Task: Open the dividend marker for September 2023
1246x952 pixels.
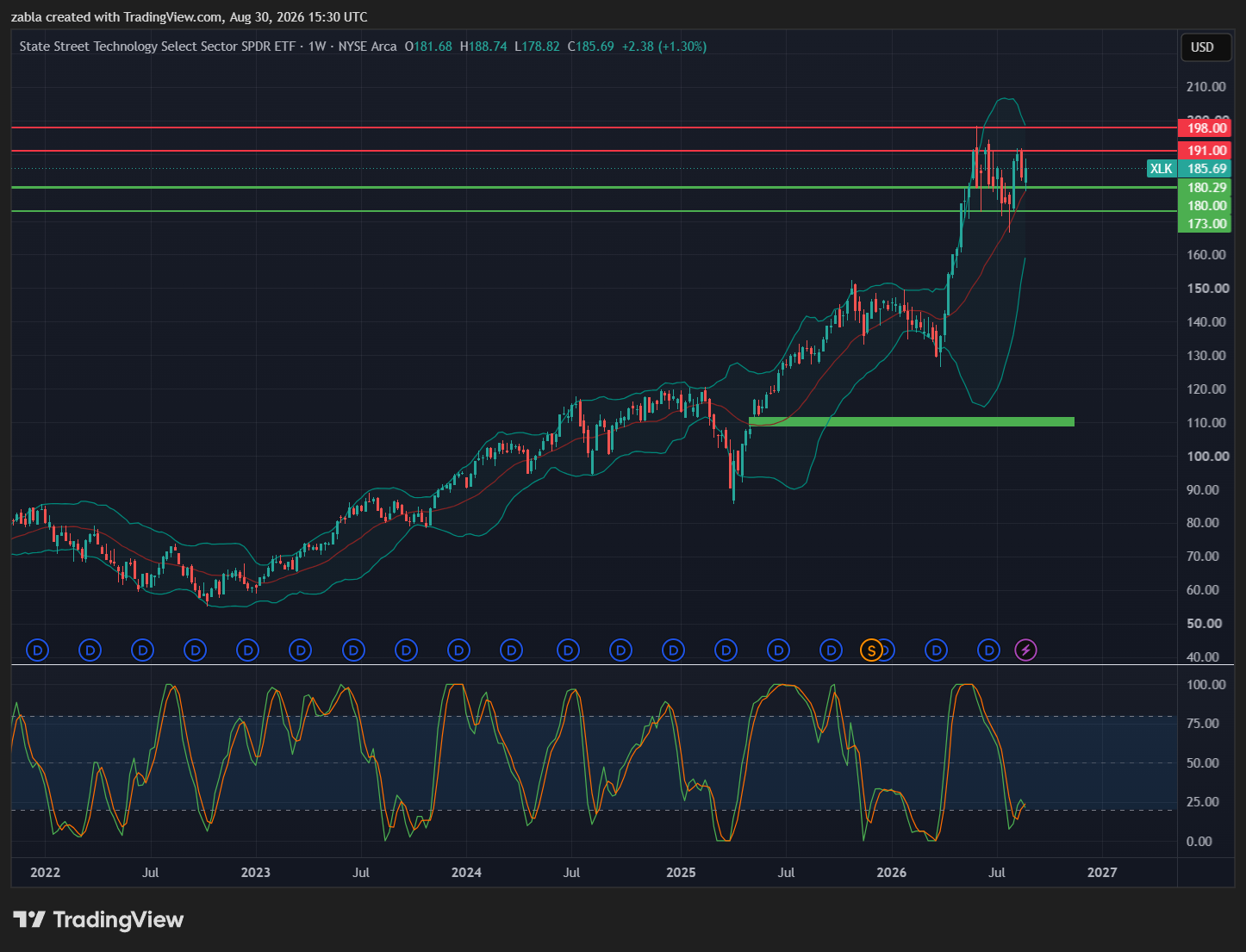Action: tap(406, 650)
